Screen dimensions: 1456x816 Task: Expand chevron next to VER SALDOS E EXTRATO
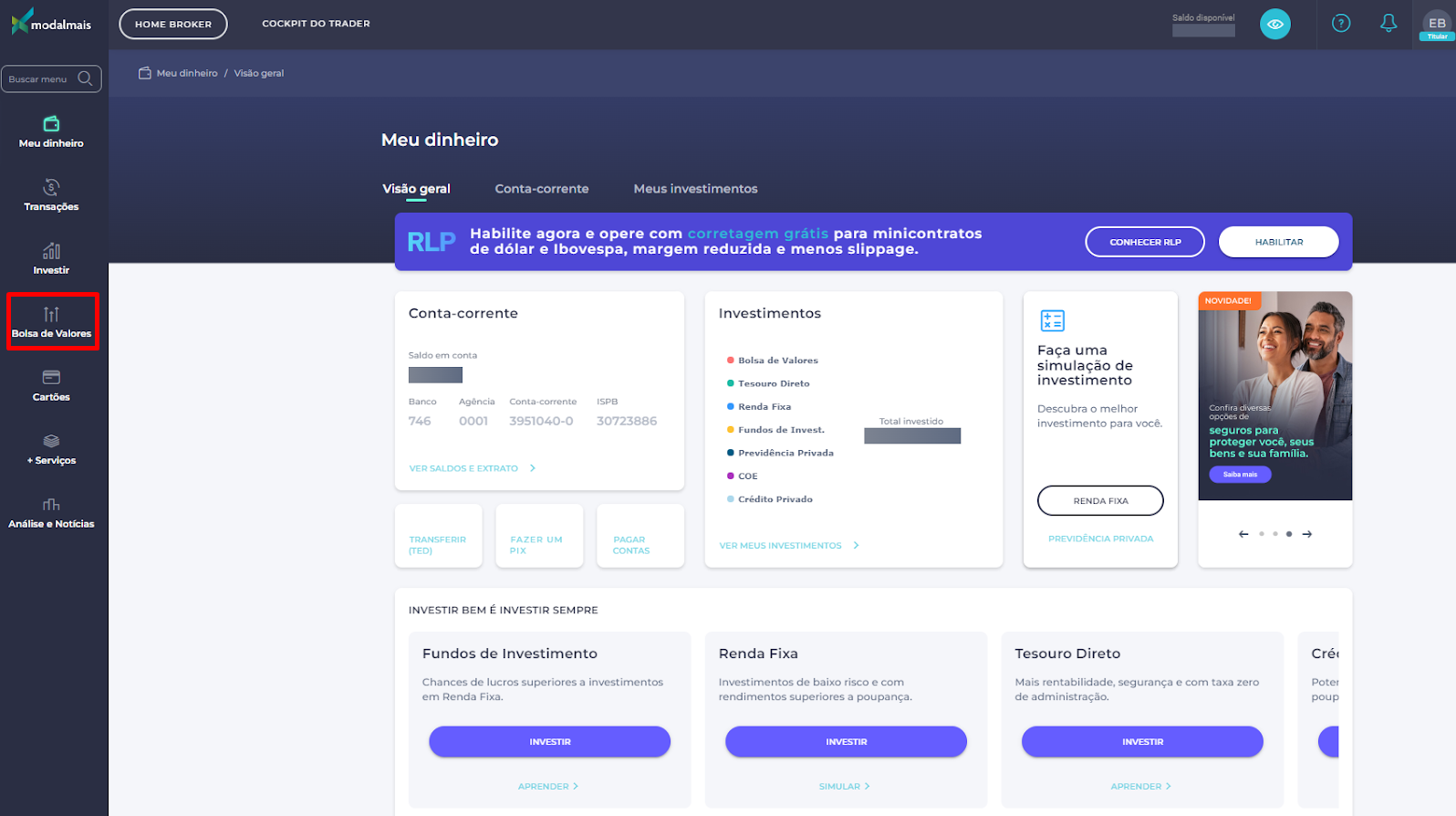click(533, 468)
